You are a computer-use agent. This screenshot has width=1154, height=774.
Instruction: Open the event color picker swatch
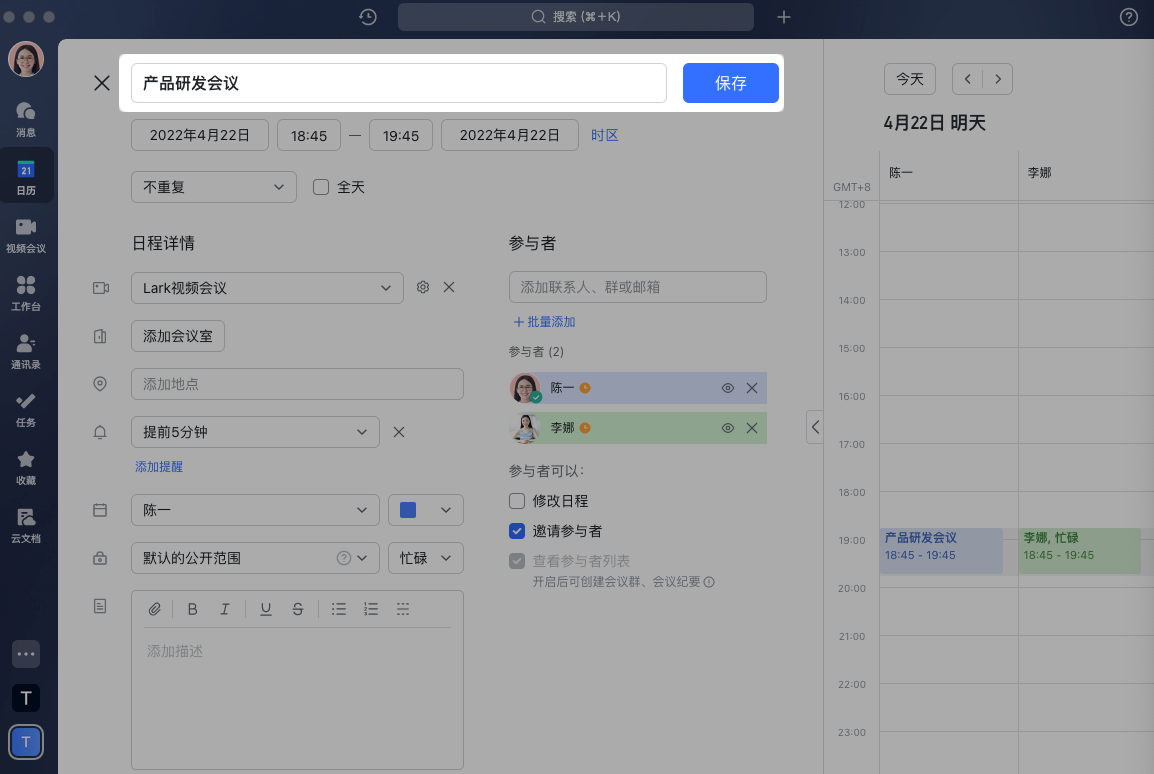pos(425,510)
